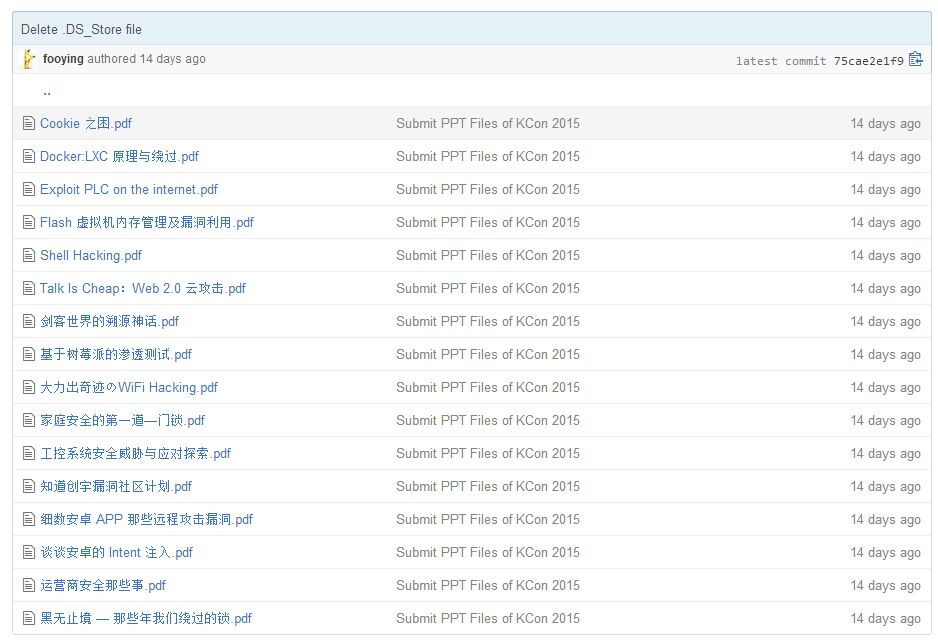Click file icon beside Flash 虚拟机内存管理及漏洞利用.pdf
The image size is (938, 641).
[28, 222]
